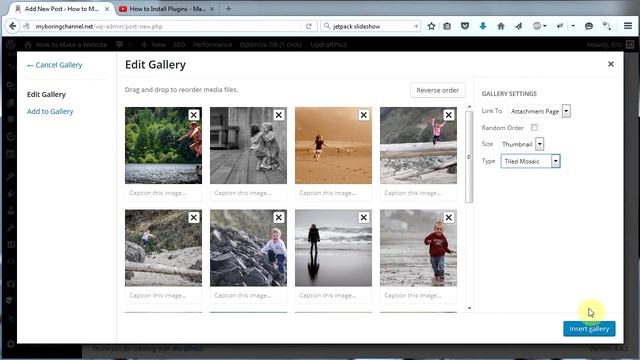This screenshot has width=640, height=360.
Task: Click How to Make a Website link
Action: click(66, 44)
